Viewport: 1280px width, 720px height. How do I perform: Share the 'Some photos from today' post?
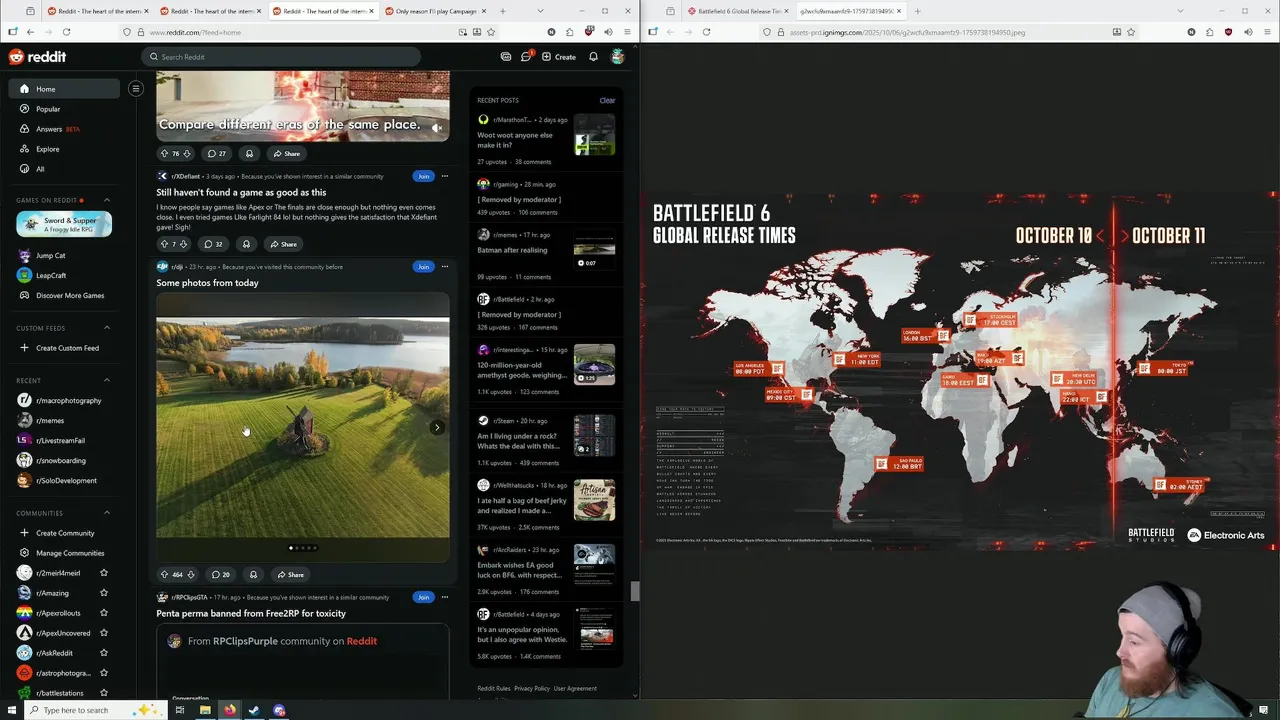click(290, 574)
